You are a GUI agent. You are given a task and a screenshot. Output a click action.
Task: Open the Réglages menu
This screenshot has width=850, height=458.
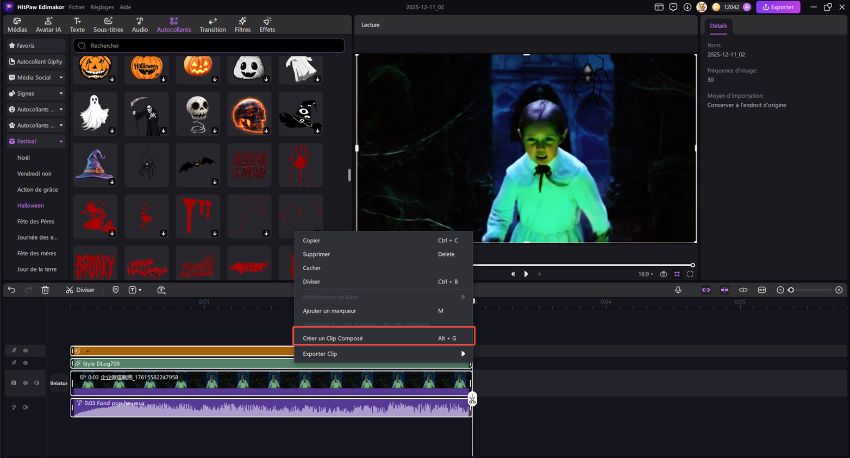(x=102, y=7)
